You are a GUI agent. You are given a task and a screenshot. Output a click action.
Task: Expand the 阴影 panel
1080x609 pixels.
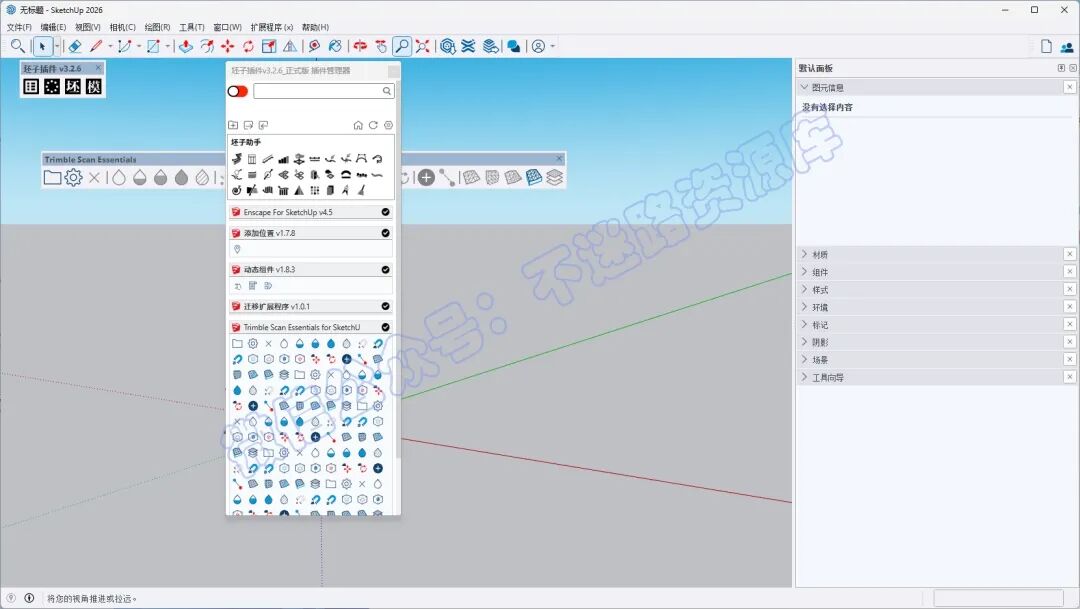click(804, 342)
